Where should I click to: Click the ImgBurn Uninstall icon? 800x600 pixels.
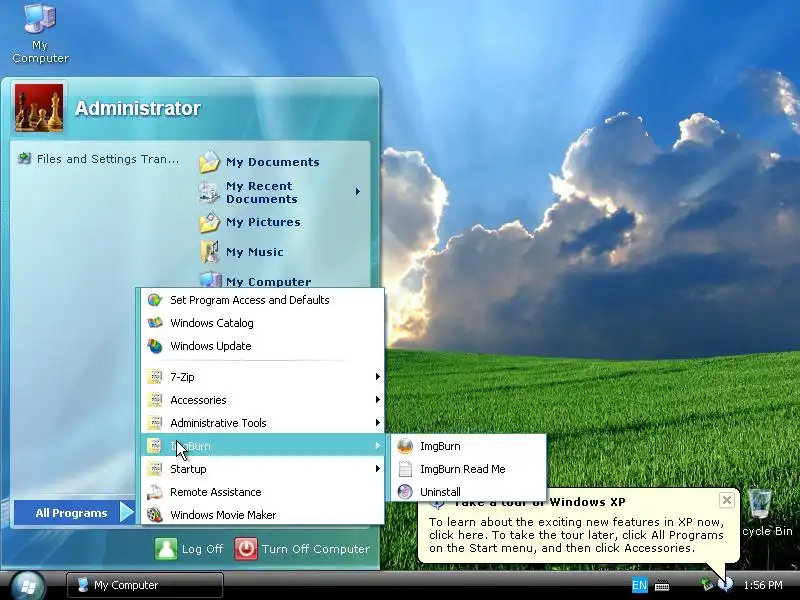(405, 492)
